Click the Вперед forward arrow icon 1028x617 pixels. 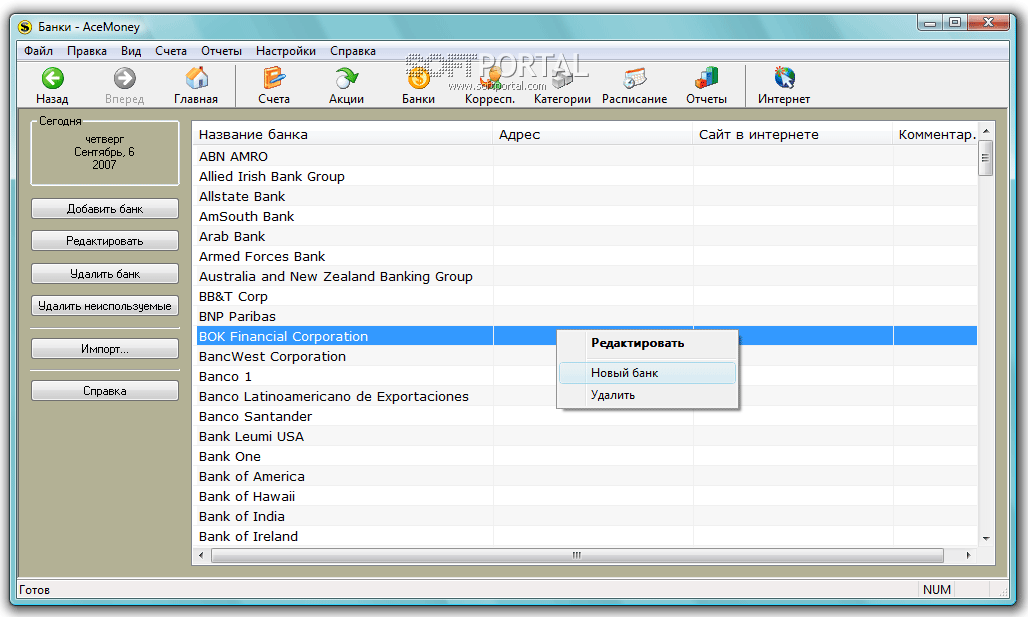point(125,78)
